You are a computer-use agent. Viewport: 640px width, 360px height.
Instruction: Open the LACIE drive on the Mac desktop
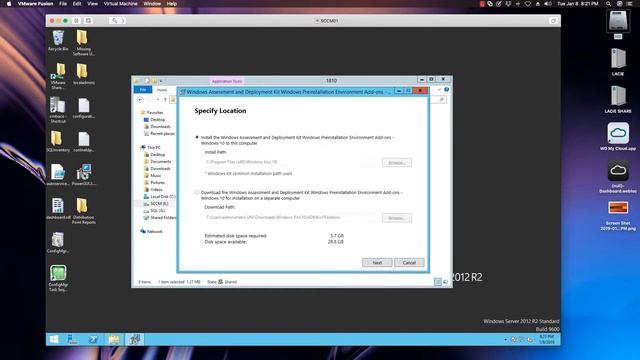coord(618,62)
